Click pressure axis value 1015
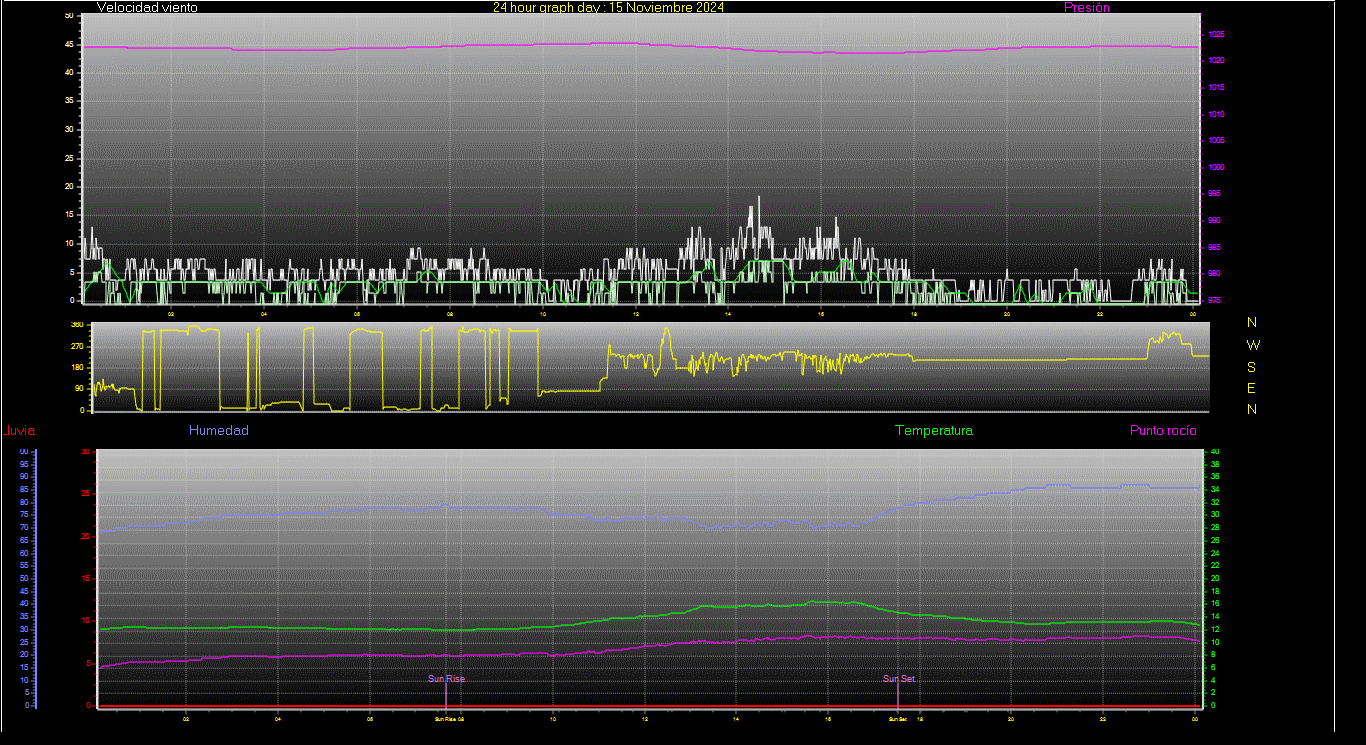Image resolution: width=1366 pixels, height=745 pixels. point(1216,88)
